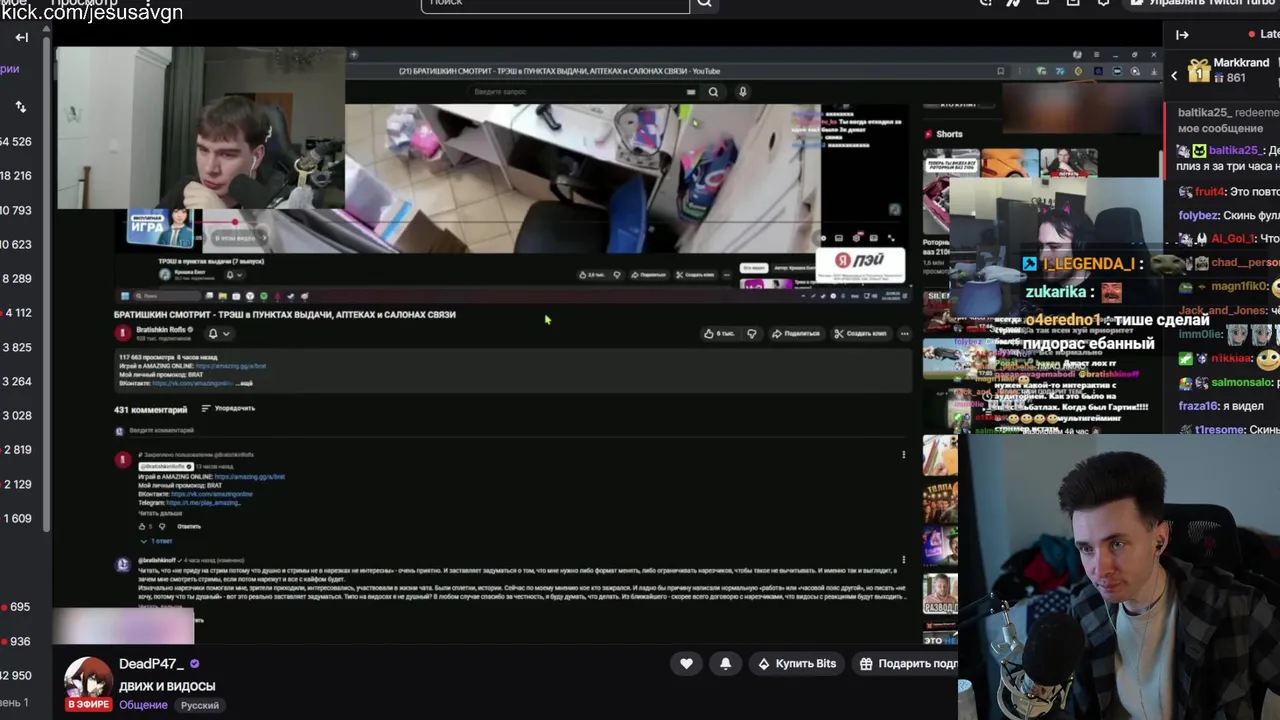1280x720 pixels.
Task: Open the YouTube on-screen keyboard icon
Action: [691, 92]
